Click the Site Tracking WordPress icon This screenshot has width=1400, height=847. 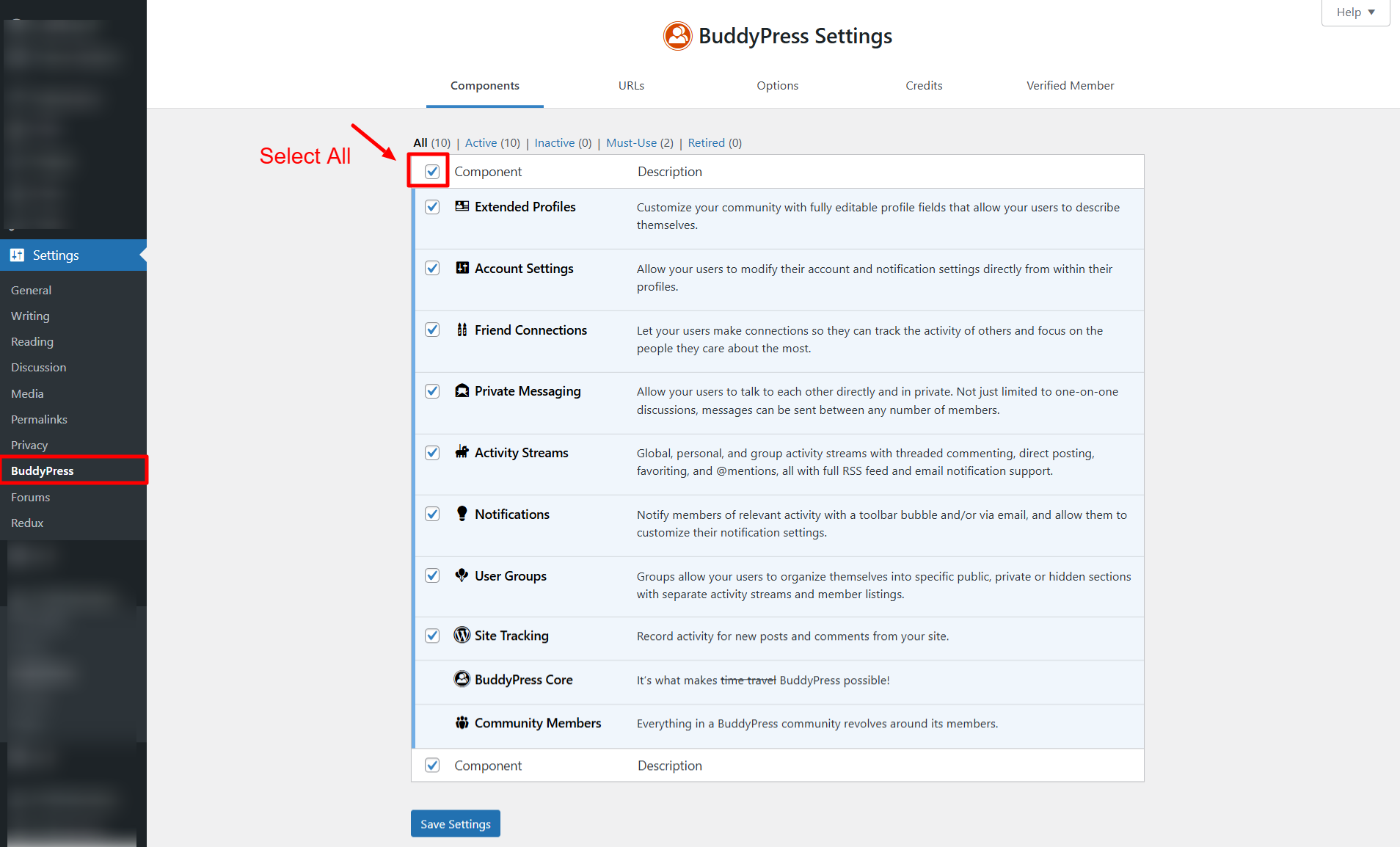[x=462, y=636]
